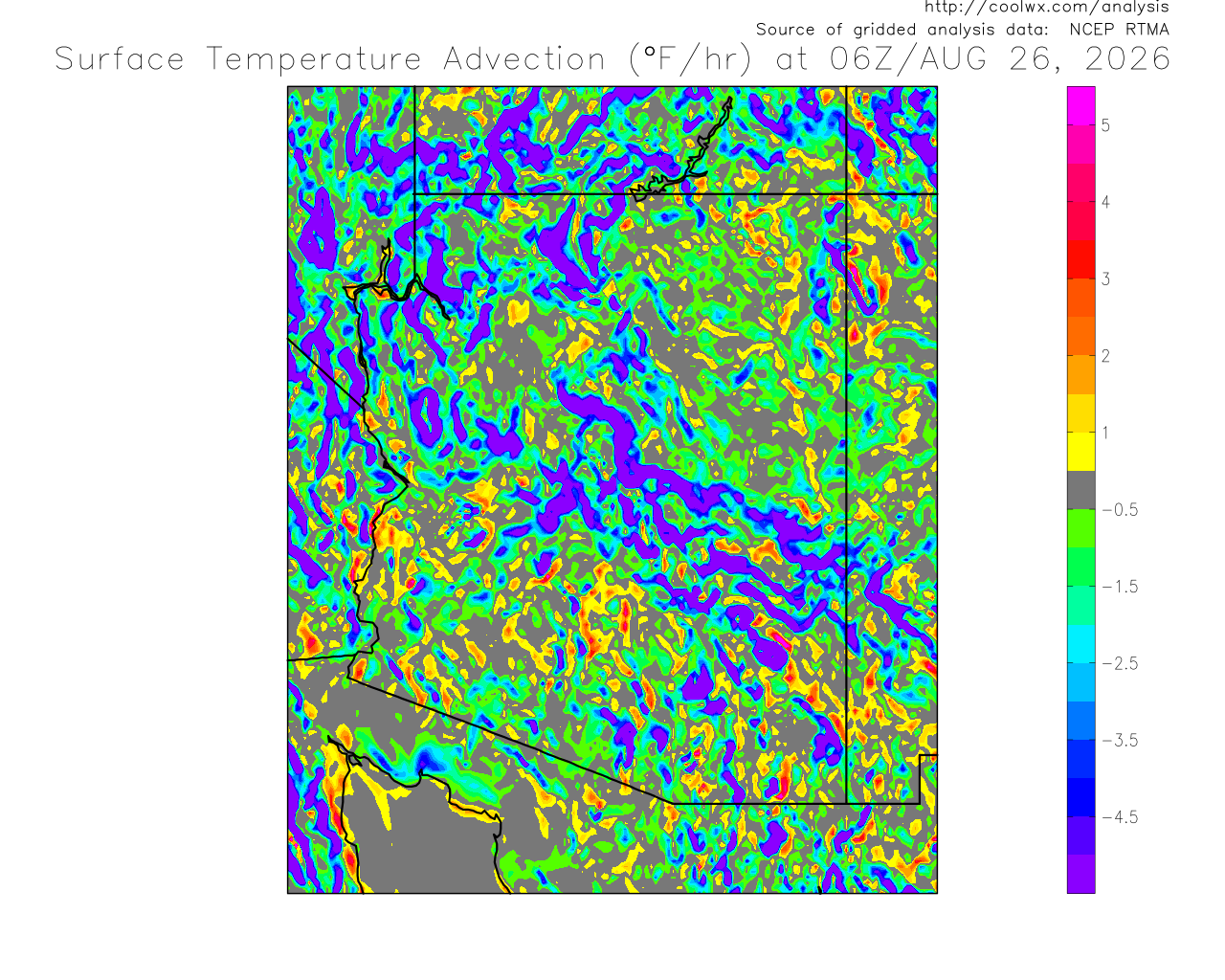This screenshot has width=1225, height=980.
Task: Click the colorbar label -1.5
Action: tap(1120, 587)
